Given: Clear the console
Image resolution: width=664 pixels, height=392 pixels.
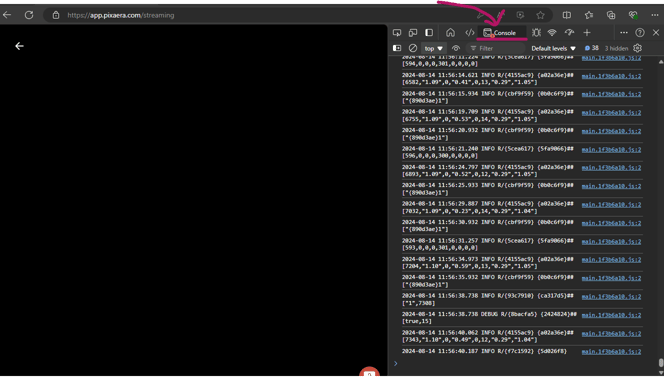Looking at the screenshot, I should [413, 48].
